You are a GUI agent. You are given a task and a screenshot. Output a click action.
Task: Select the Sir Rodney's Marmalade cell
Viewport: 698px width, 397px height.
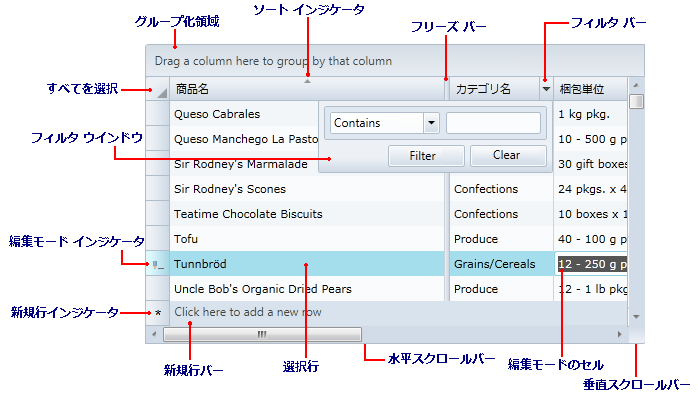pyautogui.click(x=244, y=164)
